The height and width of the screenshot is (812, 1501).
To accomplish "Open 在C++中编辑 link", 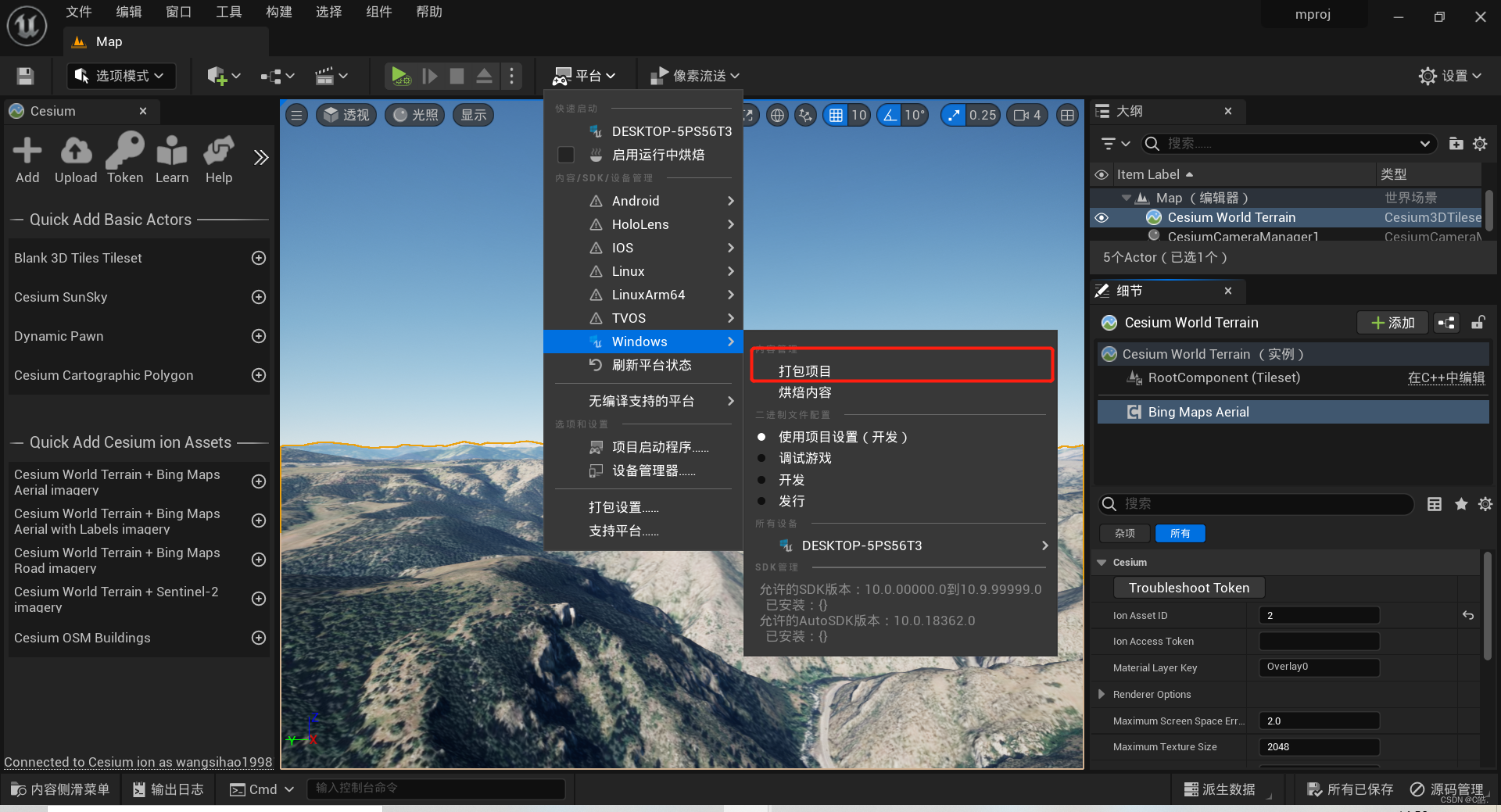I will pos(1446,378).
